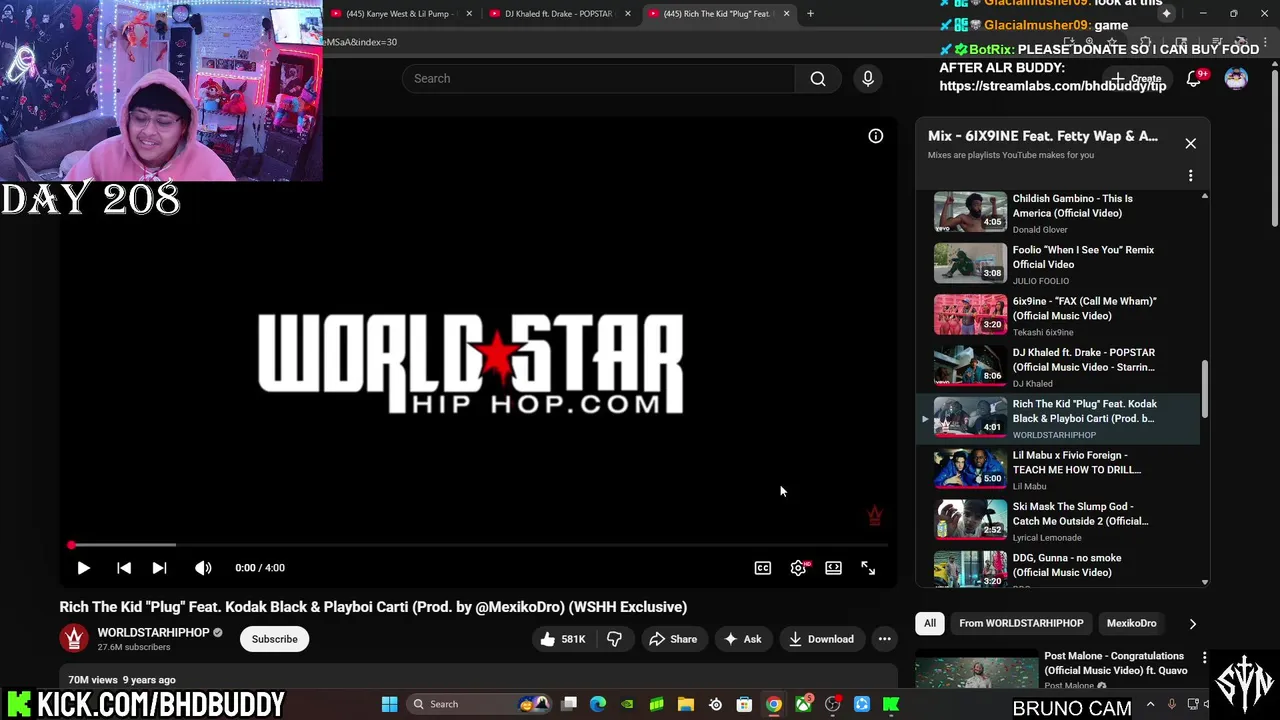The image size is (1280, 720).
Task: Subscribe to WORLDSTARHIPHOP
Action: pyautogui.click(x=274, y=639)
